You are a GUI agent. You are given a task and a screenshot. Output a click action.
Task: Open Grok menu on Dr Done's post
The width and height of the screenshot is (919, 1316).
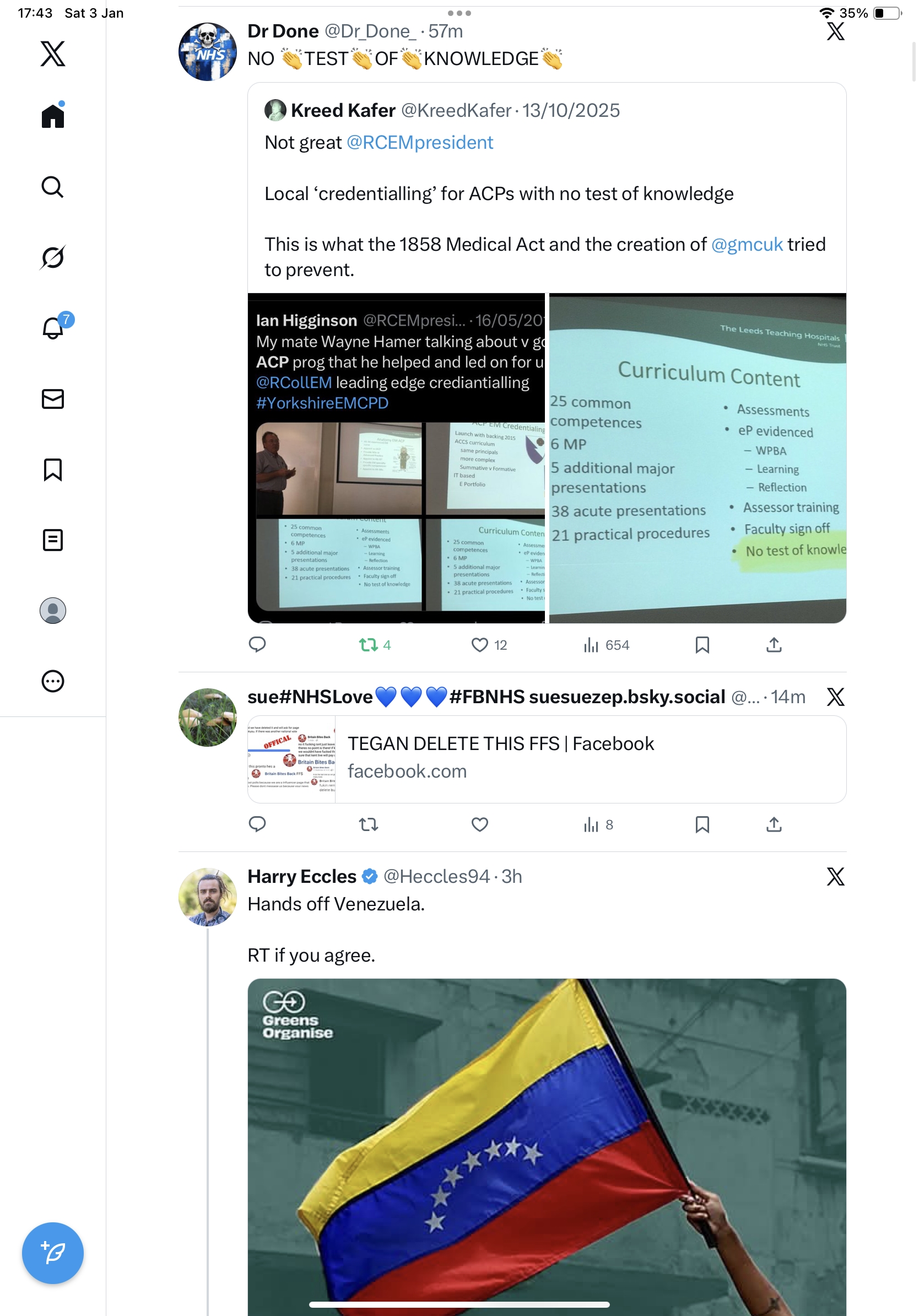tap(835, 31)
